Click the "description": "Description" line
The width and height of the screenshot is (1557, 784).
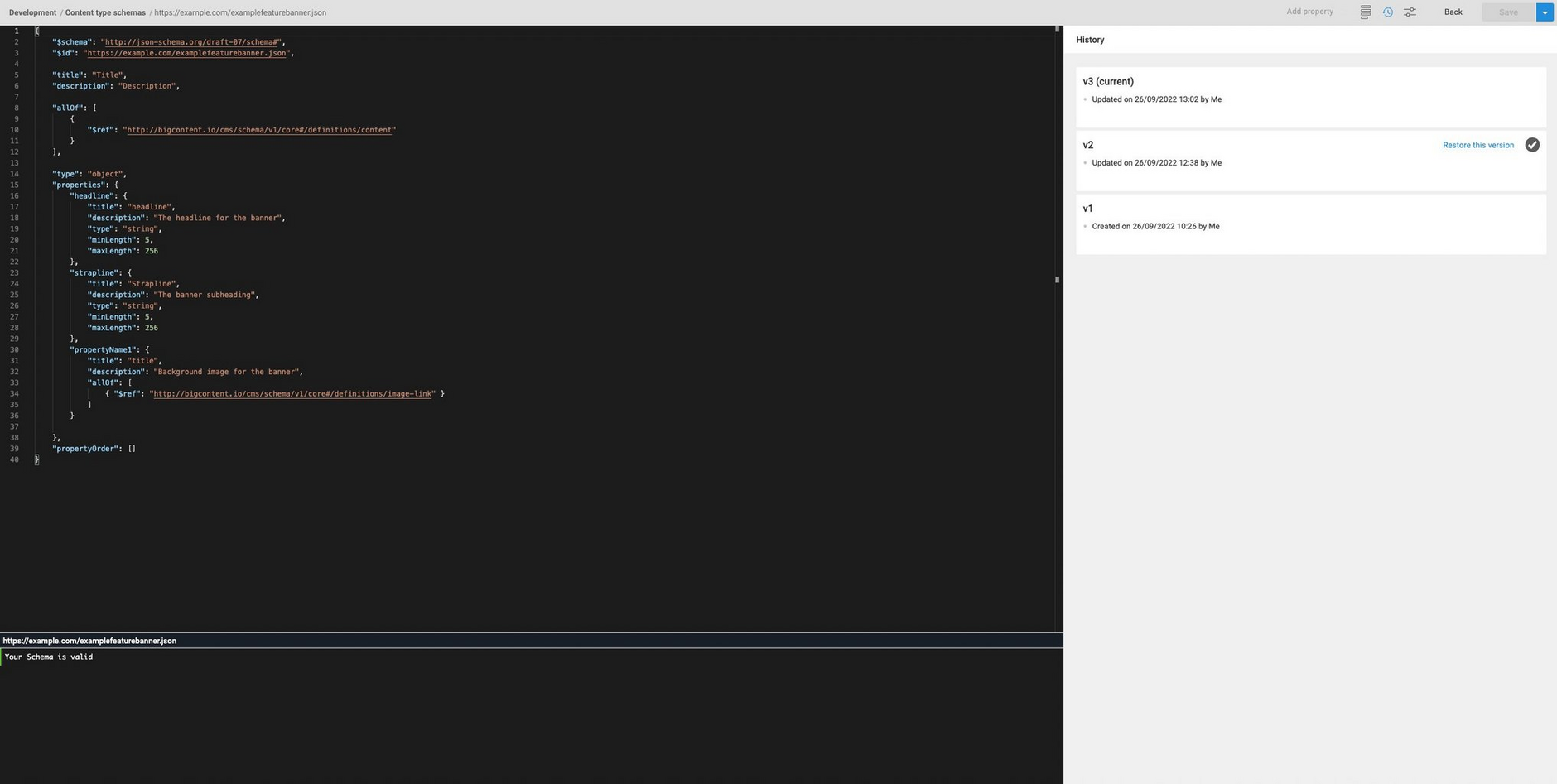pos(115,86)
